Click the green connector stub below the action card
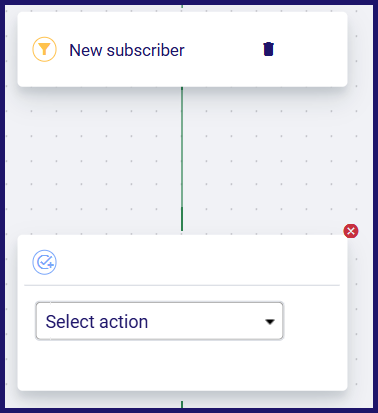 [x=182, y=404]
